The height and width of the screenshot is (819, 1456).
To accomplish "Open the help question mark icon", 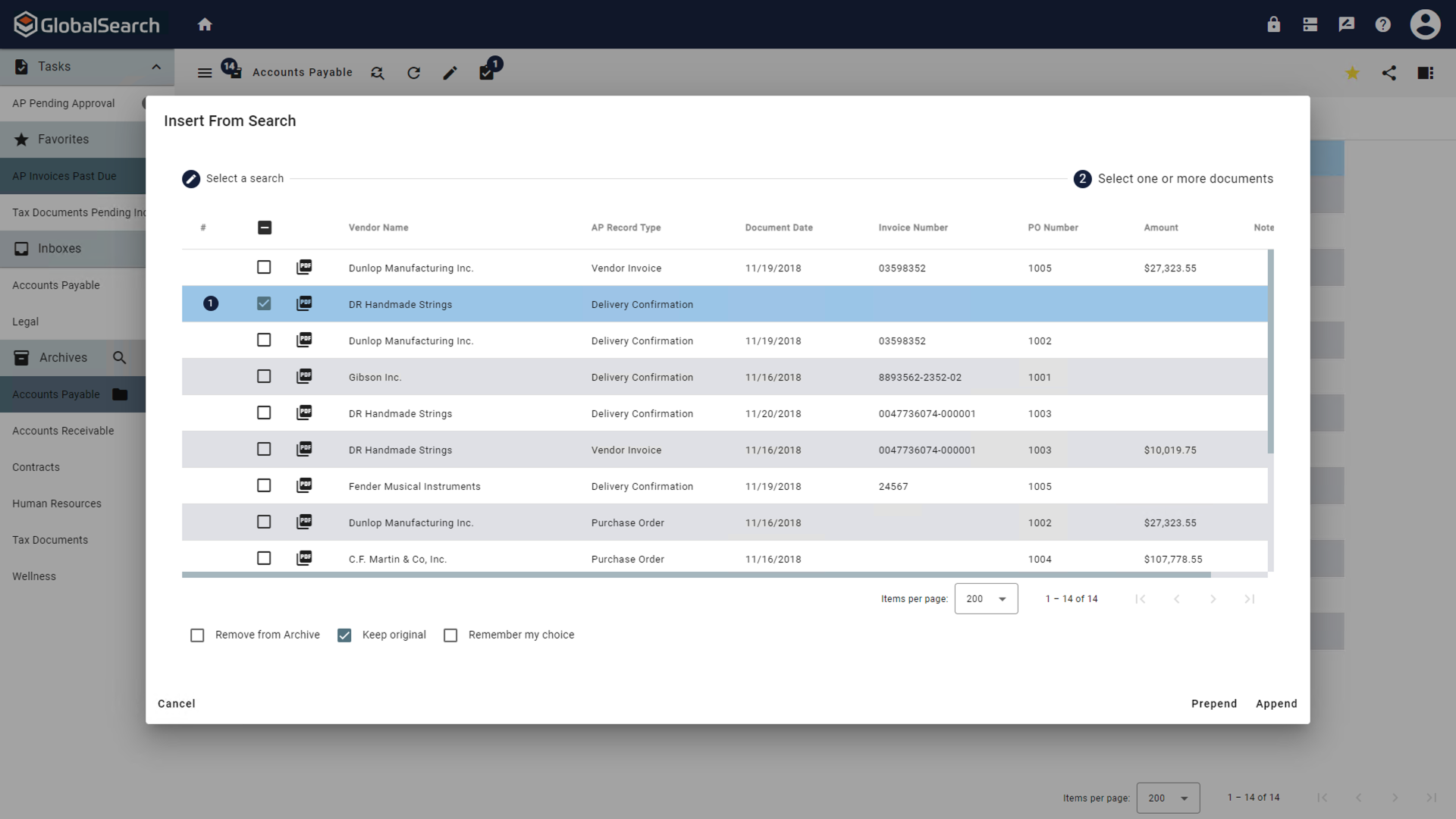I will pos(1383,24).
